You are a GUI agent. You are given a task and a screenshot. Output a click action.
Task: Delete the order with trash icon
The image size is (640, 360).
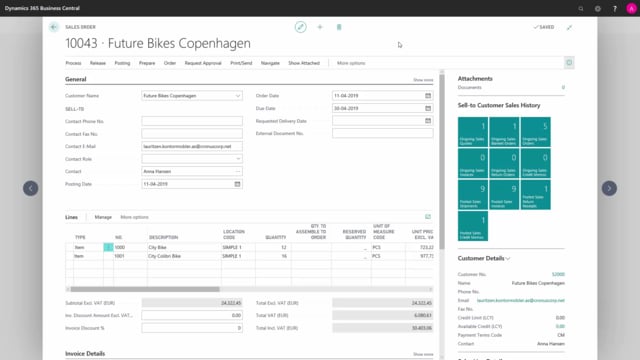point(339,27)
